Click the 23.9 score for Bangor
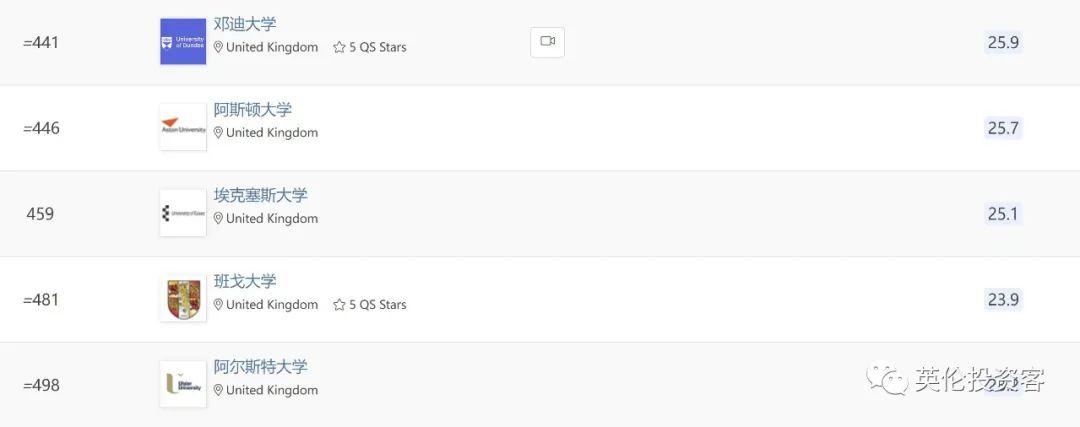Image resolution: width=1080 pixels, height=427 pixels. pyautogui.click(x=1003, y=299)
